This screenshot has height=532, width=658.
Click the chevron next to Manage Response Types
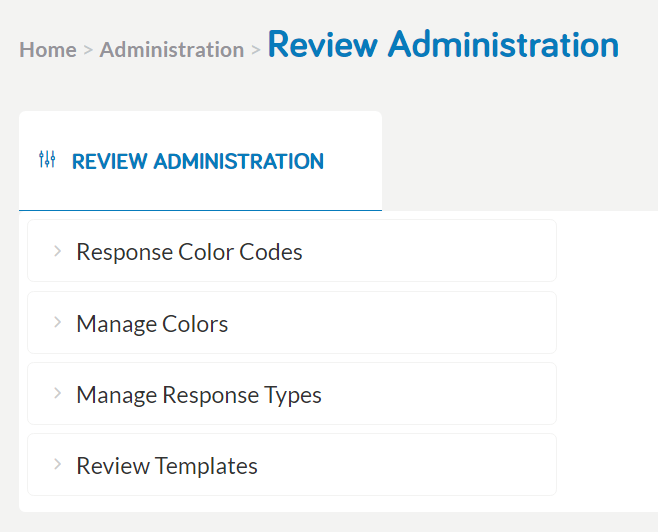tap(58, 393)
